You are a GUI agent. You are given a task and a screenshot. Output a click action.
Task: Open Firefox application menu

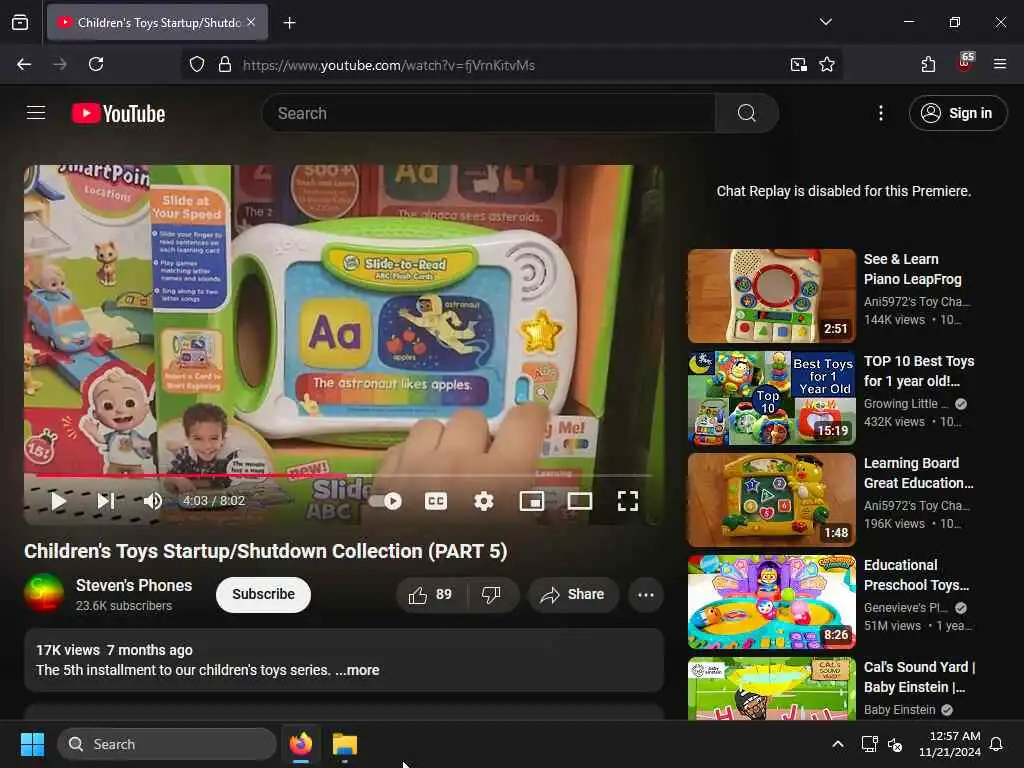(x=1000, y=64)
